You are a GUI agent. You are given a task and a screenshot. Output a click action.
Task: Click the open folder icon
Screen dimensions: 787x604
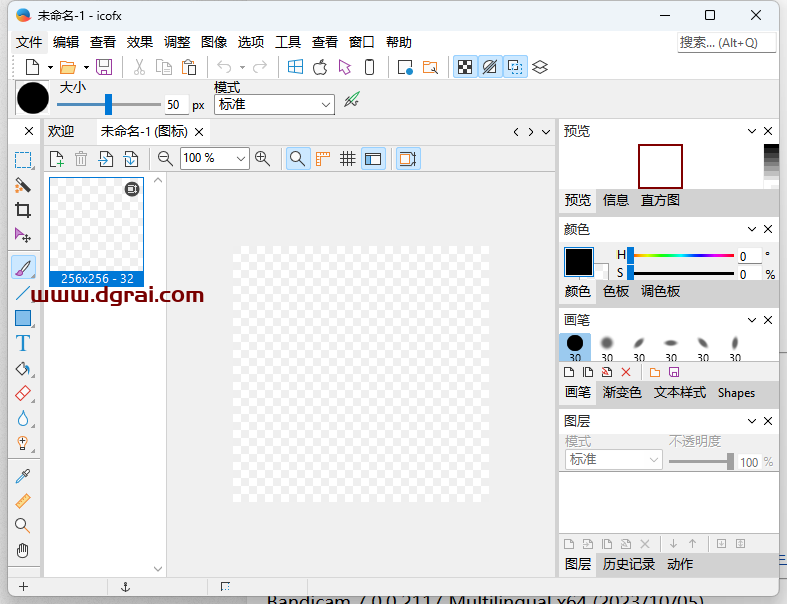[68, 67]
